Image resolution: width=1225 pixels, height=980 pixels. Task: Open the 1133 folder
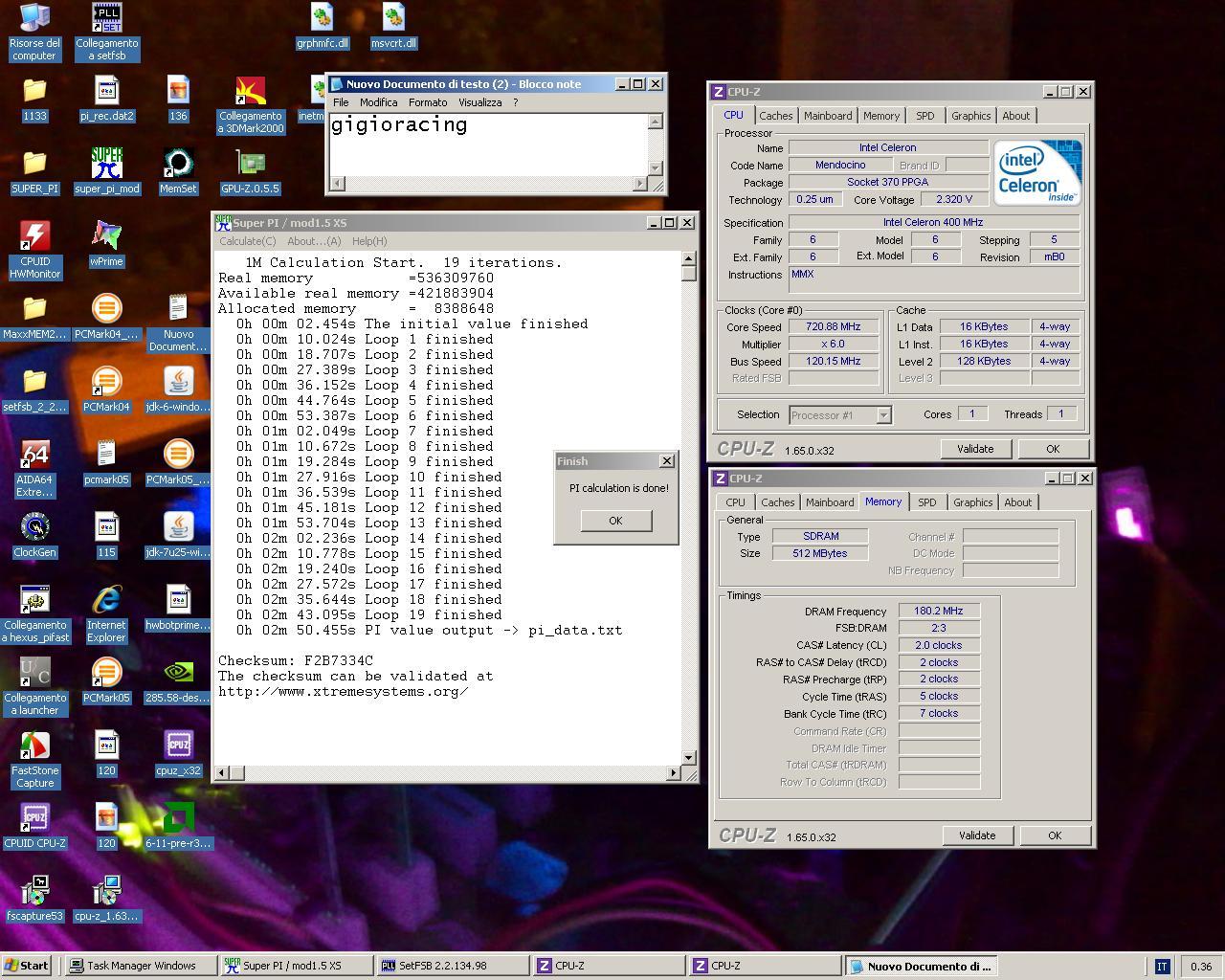(x=34, y=100)
